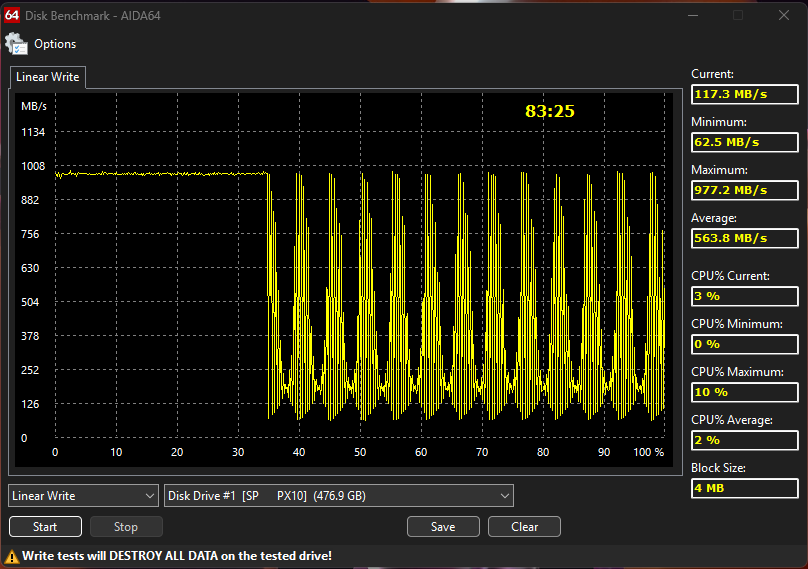Click the yellow warning triangle icon
Screen dimensions: 808x569
point(12,556)
